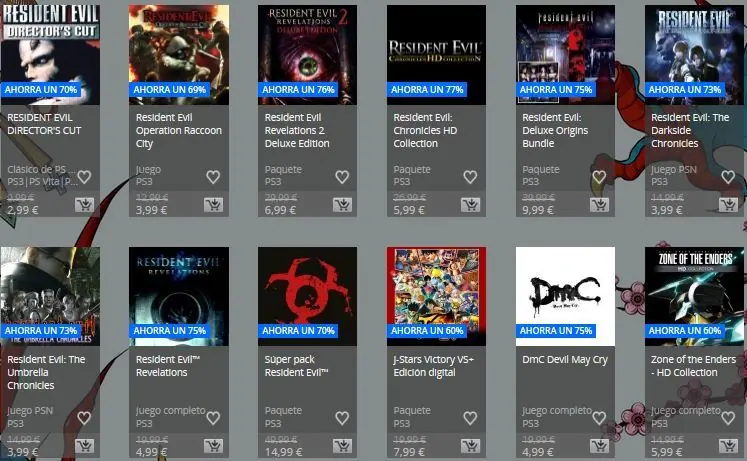This screenshot has width=747, height=461.
Task: Open Resident Evil Revelations 2 Deluxe Edition title
Action: [x=297, y=130]
